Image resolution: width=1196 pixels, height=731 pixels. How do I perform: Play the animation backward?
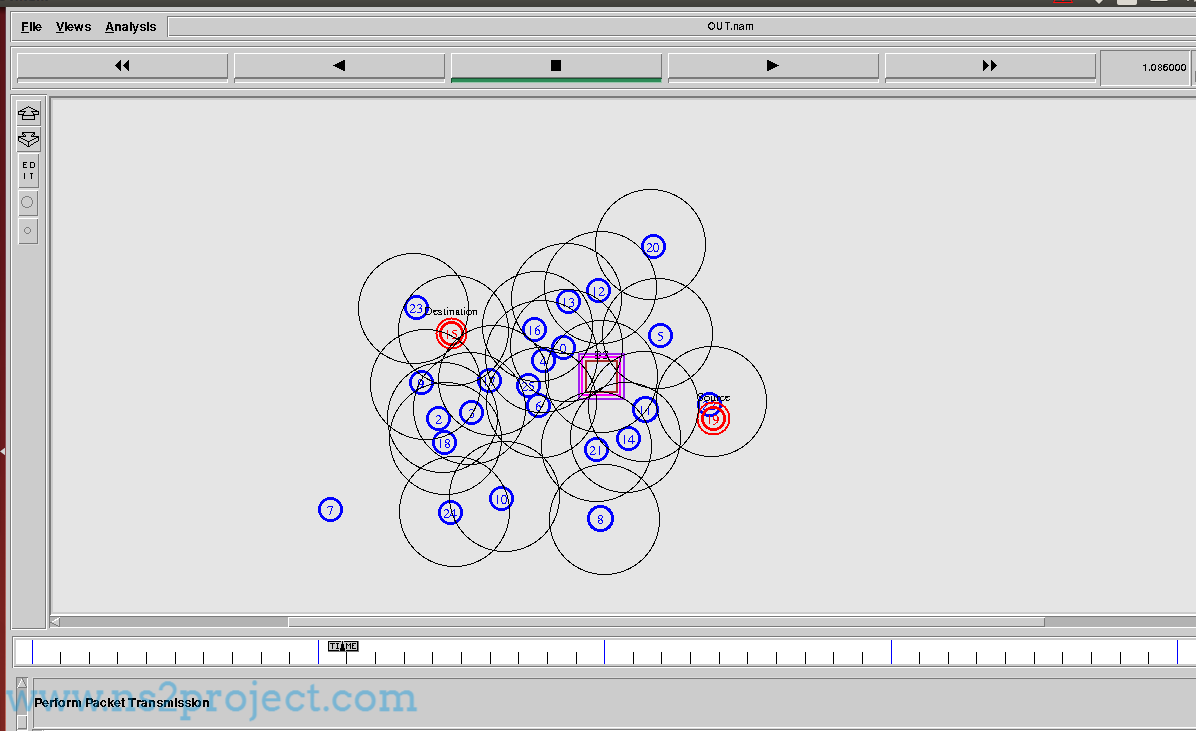pos(339,66)
